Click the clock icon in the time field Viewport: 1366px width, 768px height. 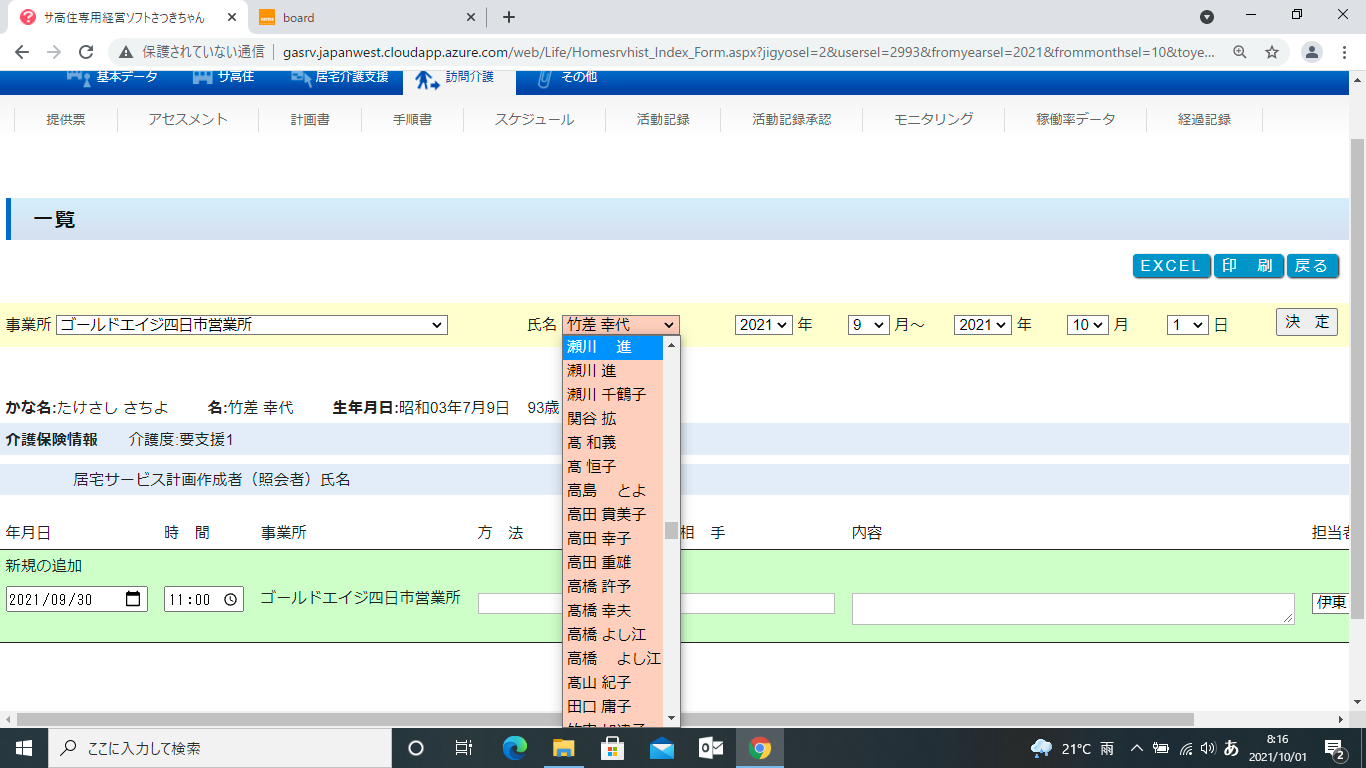(x=230, y=599)
